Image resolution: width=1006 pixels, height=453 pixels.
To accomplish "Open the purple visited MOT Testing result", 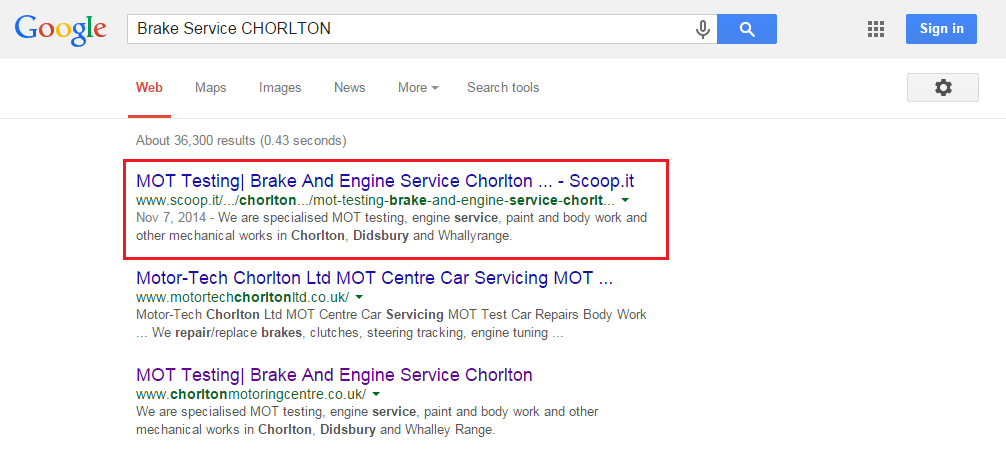I will tap(334, 375).
